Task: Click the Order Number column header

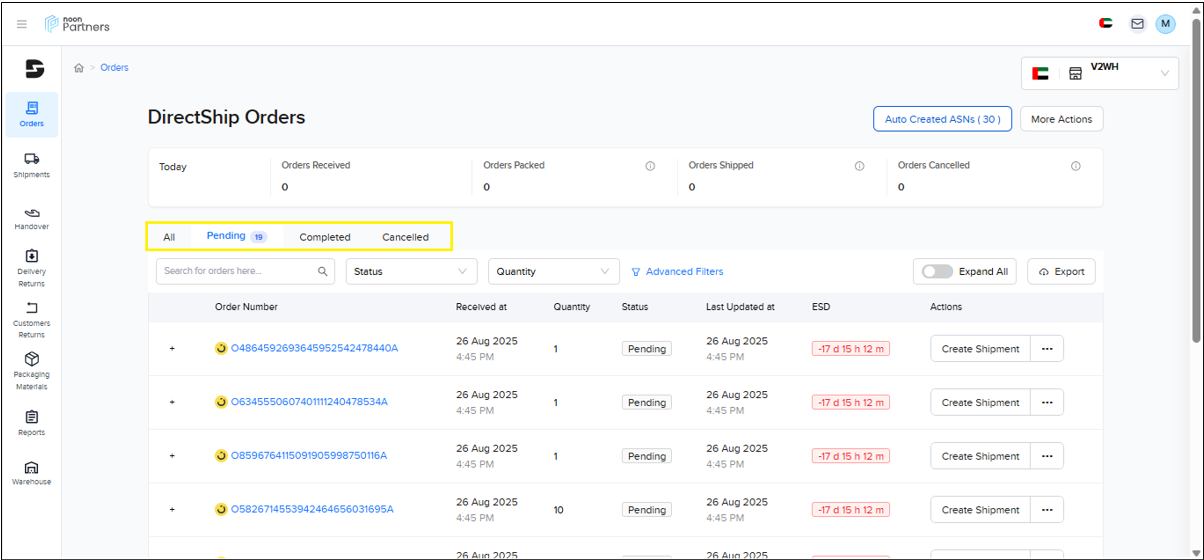Action: 246,307
